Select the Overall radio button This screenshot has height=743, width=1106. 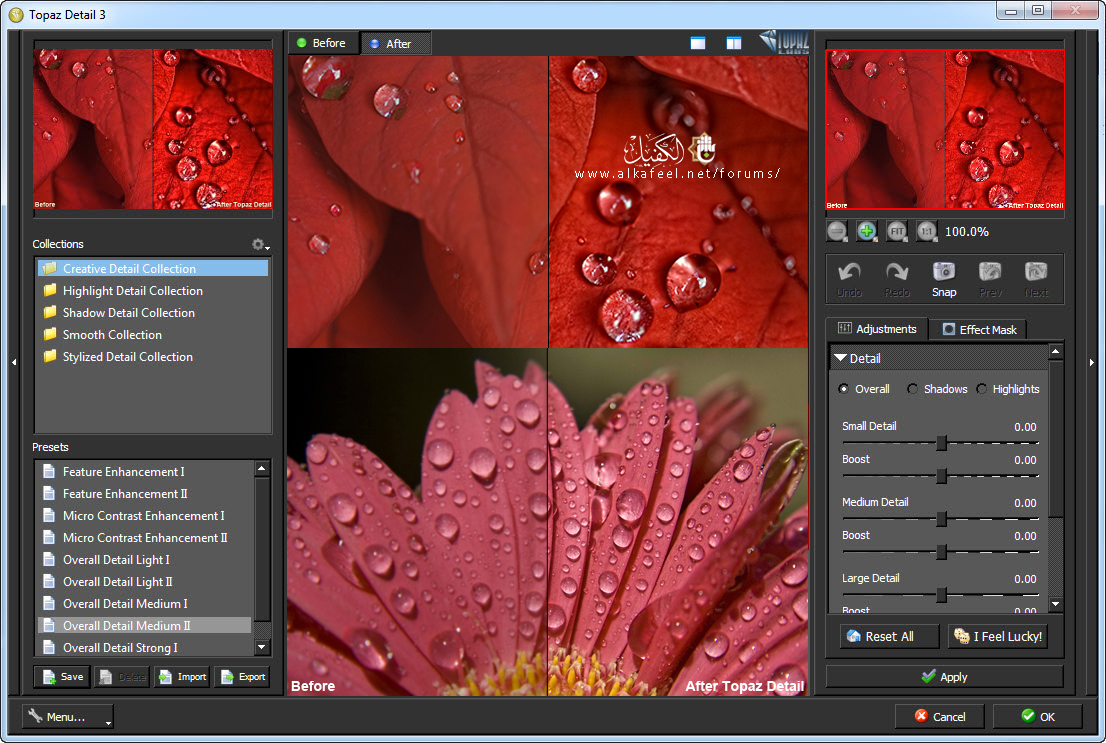tap(844, 389)
